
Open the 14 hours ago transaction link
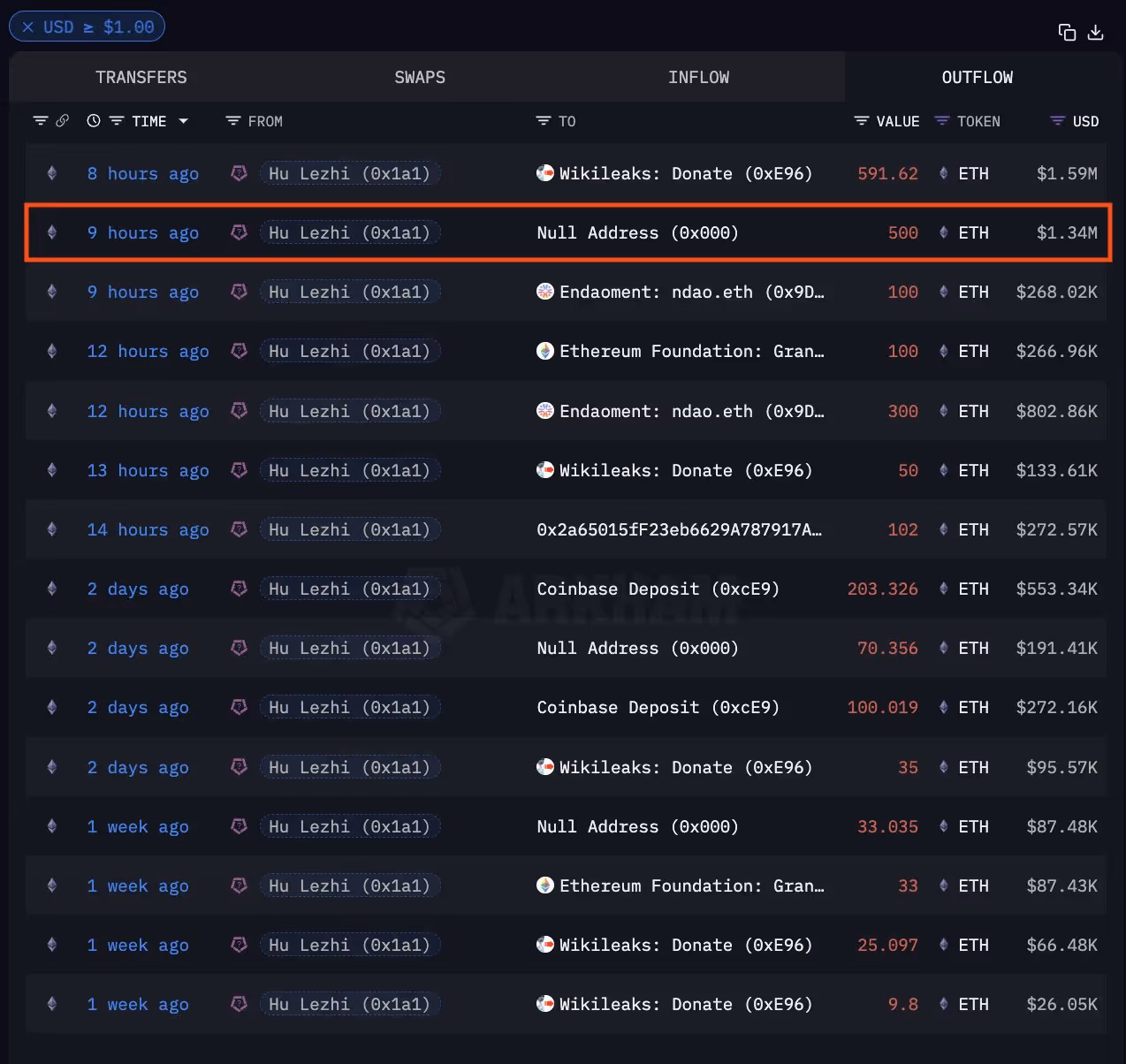(148, 530)
